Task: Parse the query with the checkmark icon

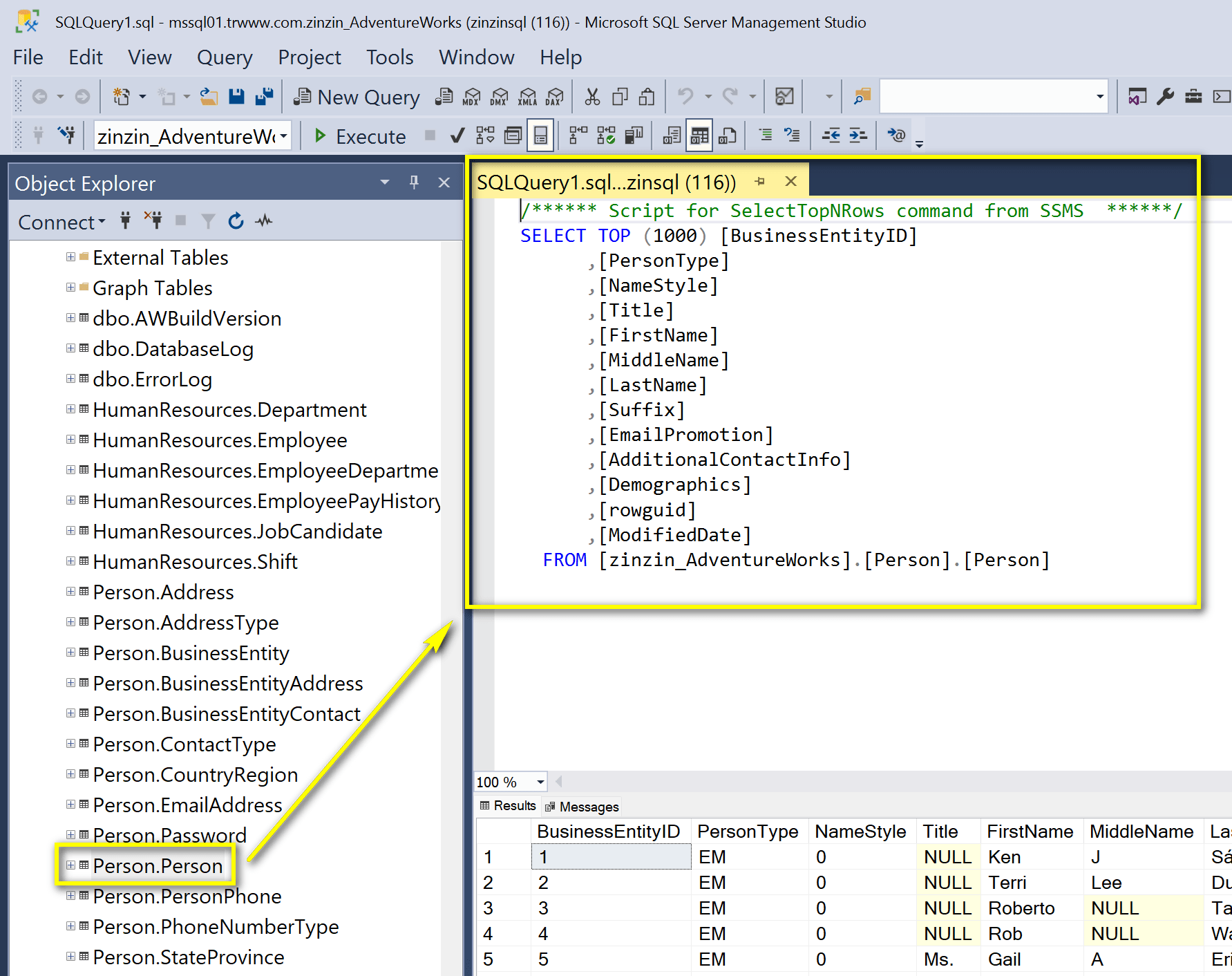Action: point(457,135)
